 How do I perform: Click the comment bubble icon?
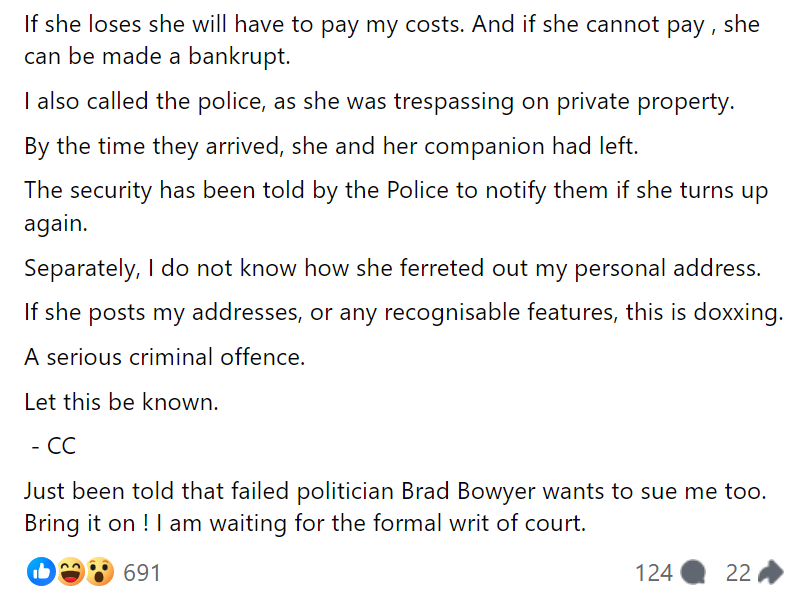694,573
